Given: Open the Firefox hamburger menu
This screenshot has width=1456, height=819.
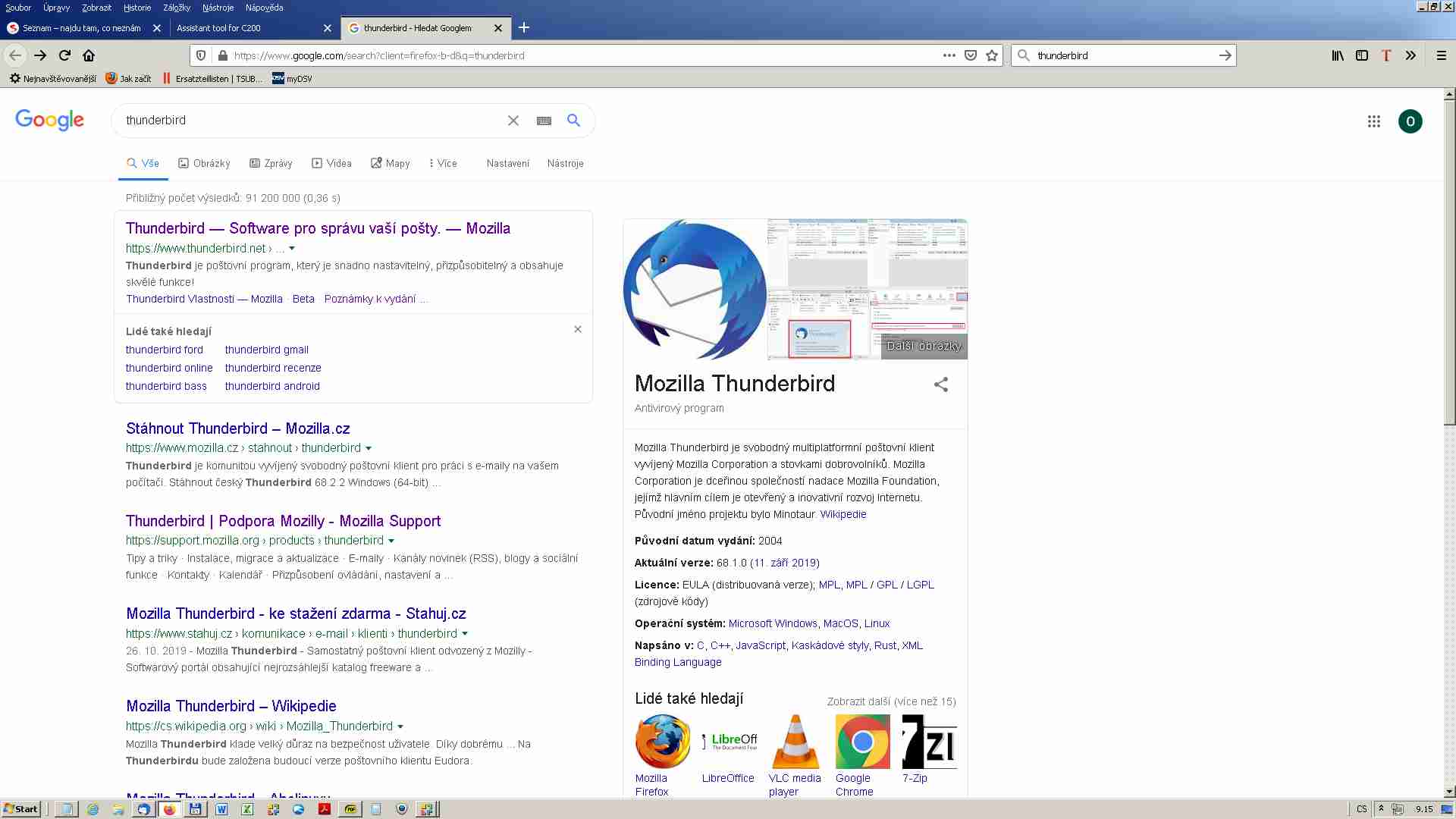Looking at the screenshot, I should [x=1441, y=55].
